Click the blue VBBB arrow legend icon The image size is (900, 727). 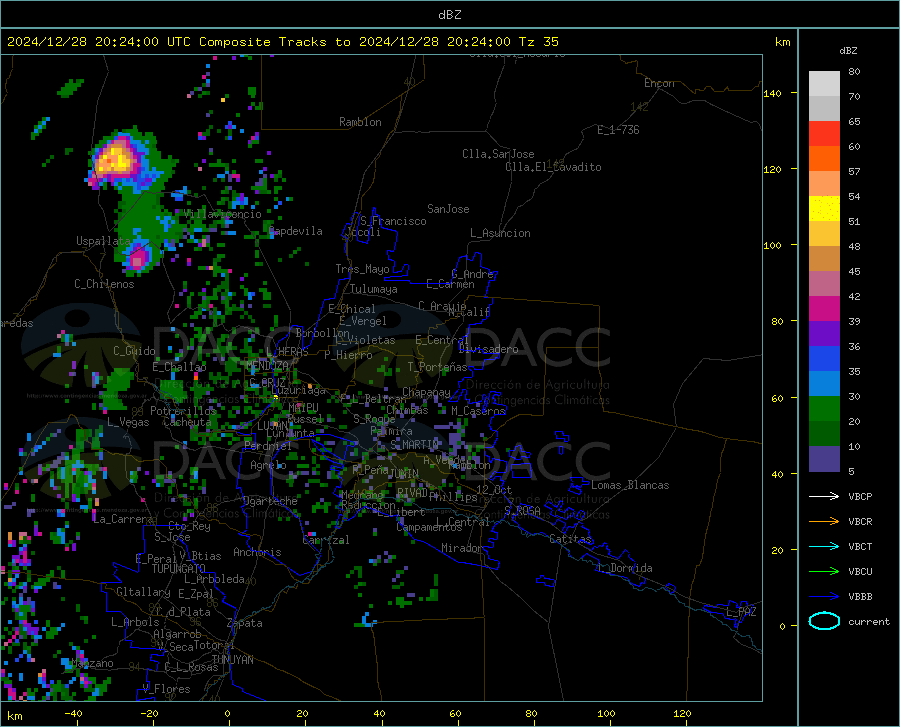[824, 597]
